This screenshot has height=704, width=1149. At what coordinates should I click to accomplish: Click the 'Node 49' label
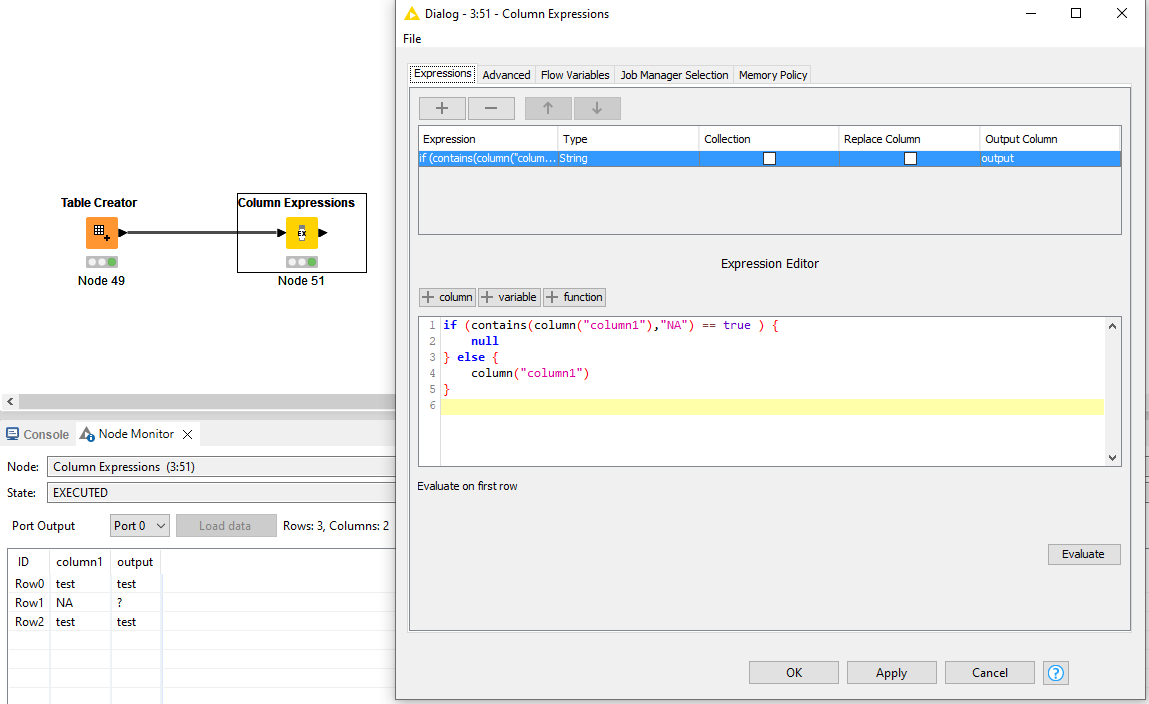(101, 281)
